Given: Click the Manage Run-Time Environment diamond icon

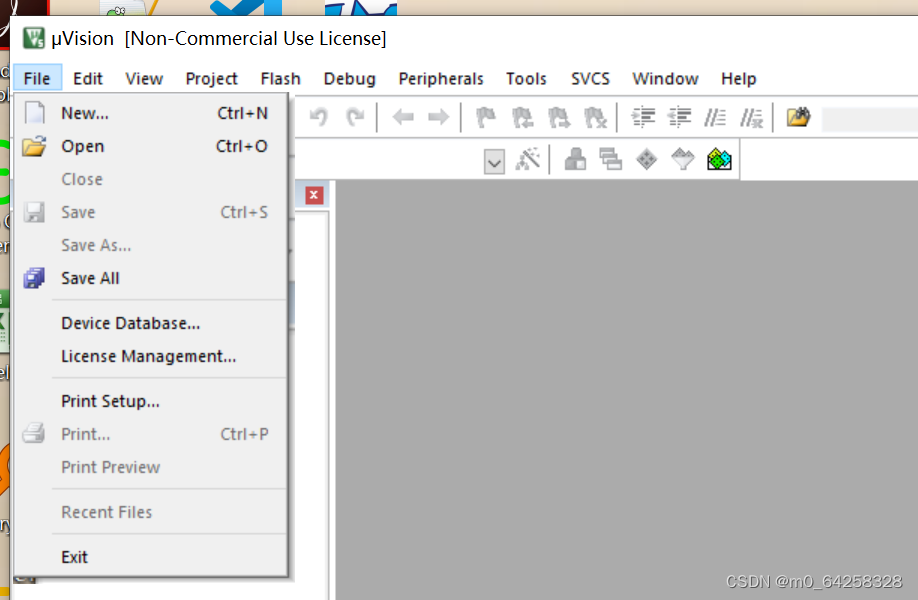Looking at the screenshot, I should click(646, 159).
